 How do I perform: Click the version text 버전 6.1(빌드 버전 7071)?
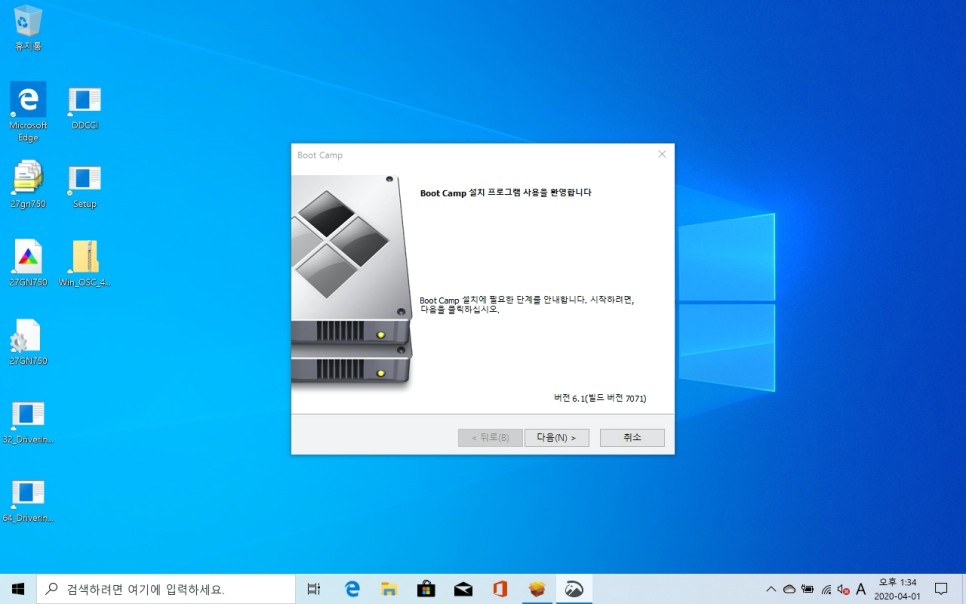(x=600, y=398)
